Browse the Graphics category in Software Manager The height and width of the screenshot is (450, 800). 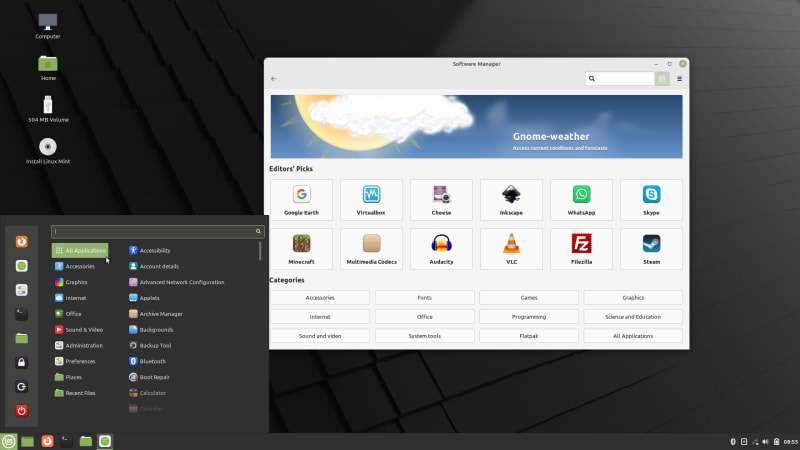click(633, 297)
